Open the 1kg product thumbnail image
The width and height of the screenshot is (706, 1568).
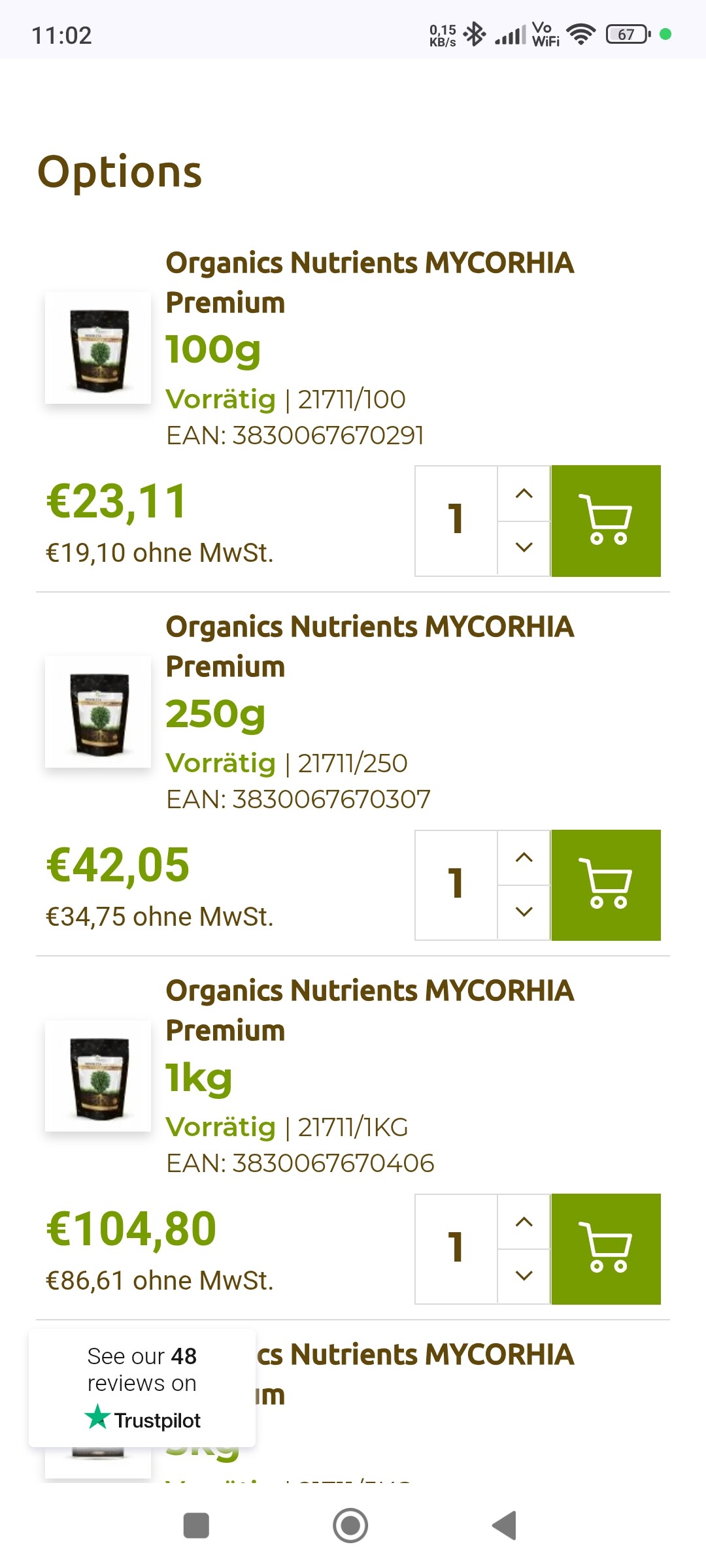[98, 1076]
